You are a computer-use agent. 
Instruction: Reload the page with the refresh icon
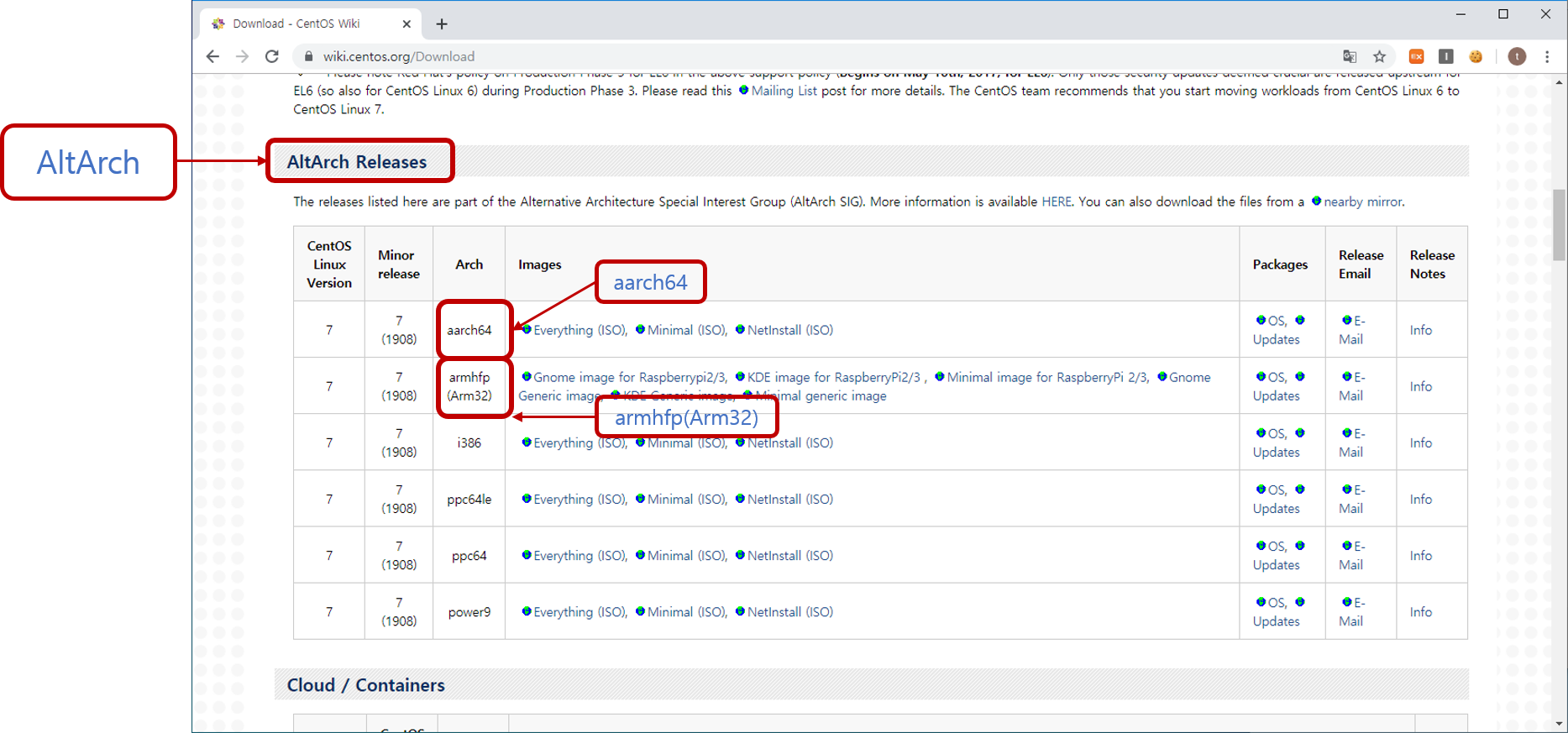[271, 56]
